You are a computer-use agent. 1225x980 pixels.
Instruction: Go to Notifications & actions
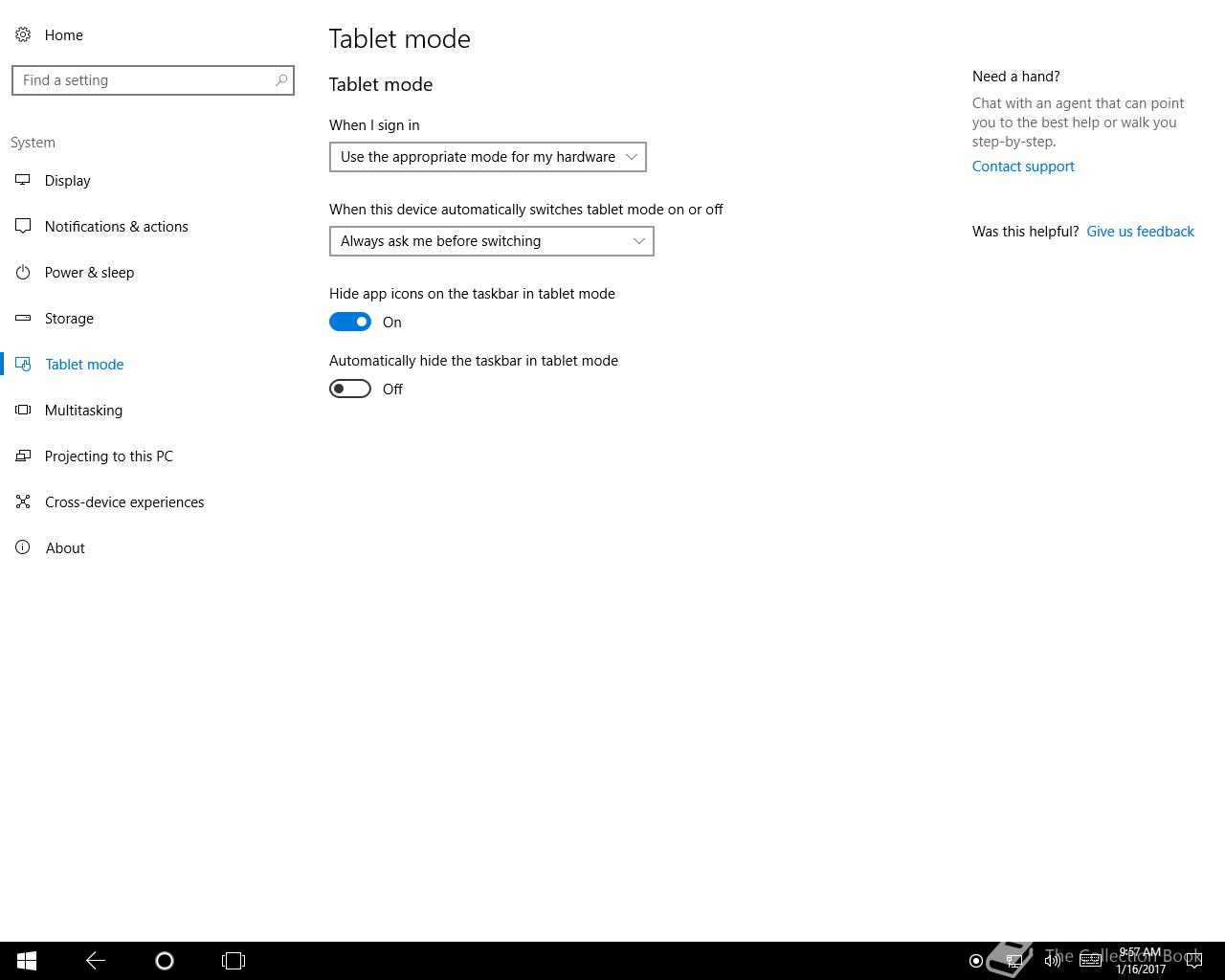(117, 227)
